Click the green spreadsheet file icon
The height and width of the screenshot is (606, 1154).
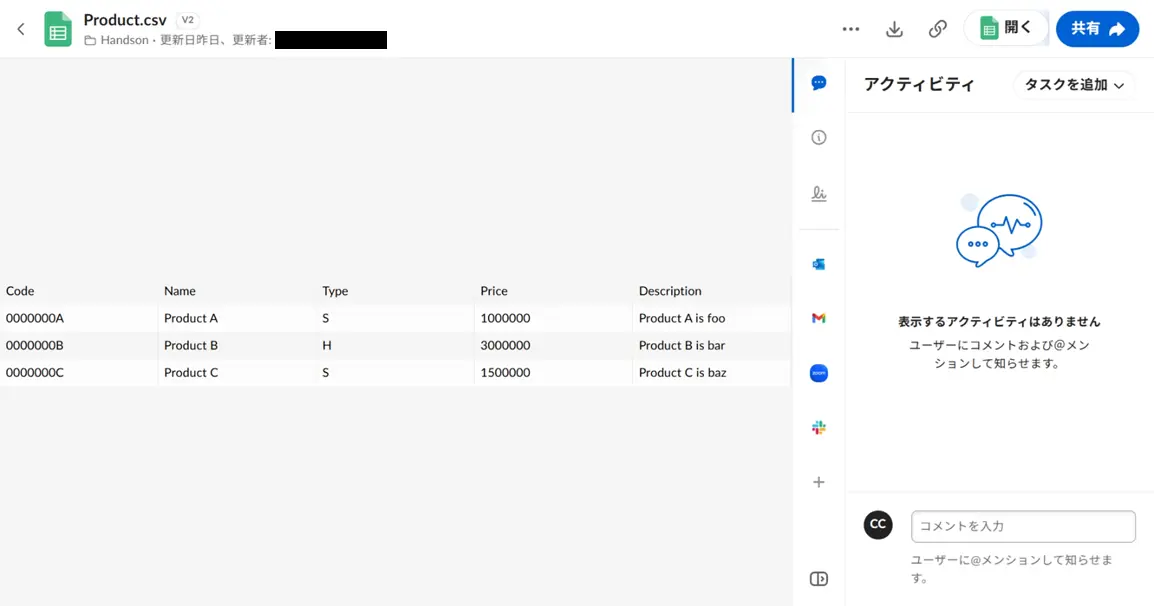click(x=57, y=29)
